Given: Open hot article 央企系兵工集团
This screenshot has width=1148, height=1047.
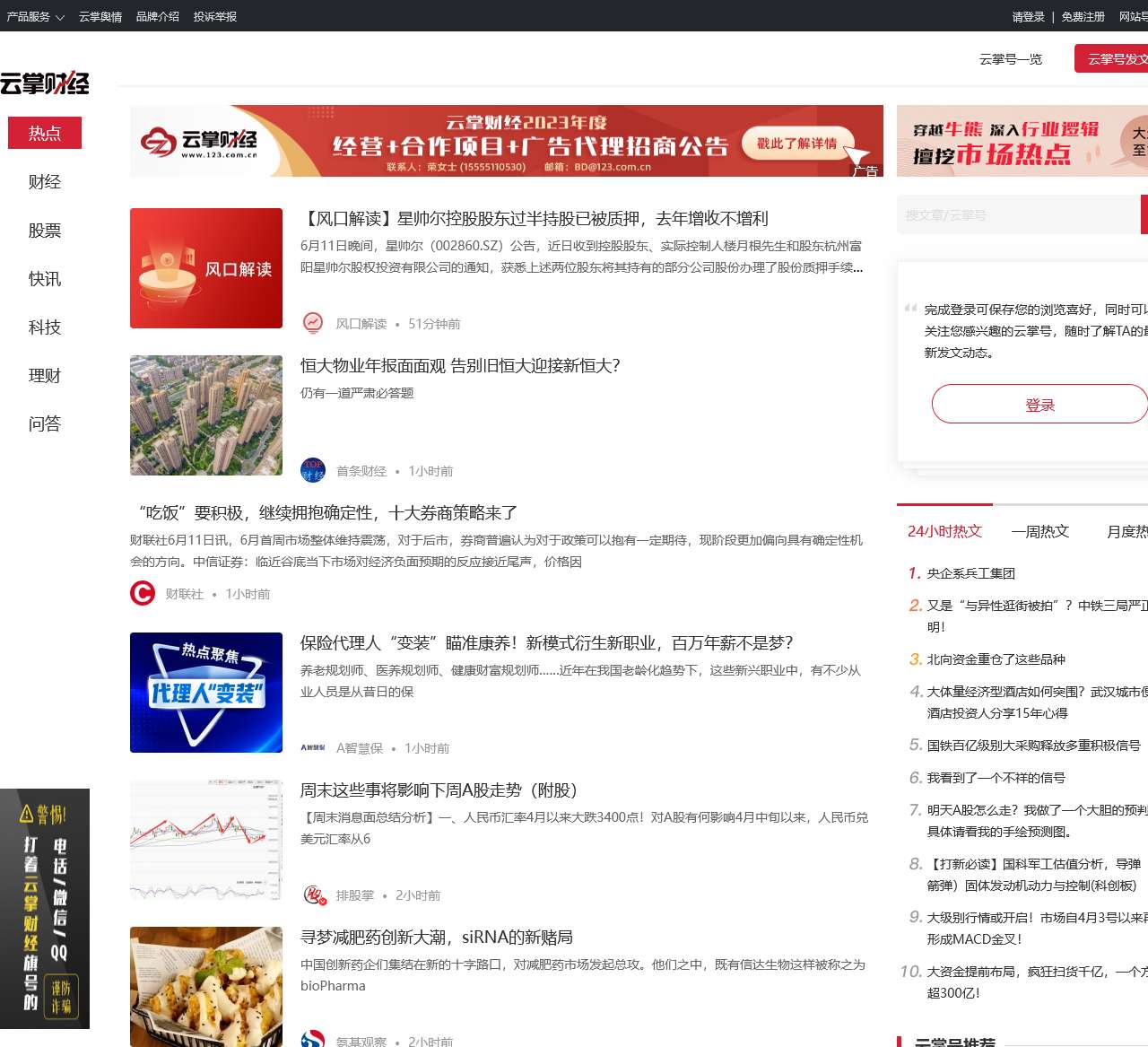Looking at the screenshot, I should (971, 572).
